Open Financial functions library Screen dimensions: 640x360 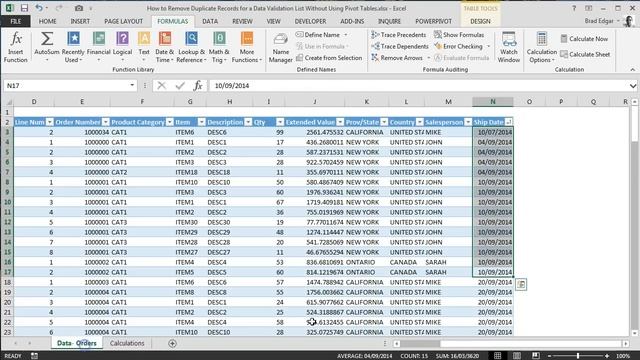coord(98,47)
